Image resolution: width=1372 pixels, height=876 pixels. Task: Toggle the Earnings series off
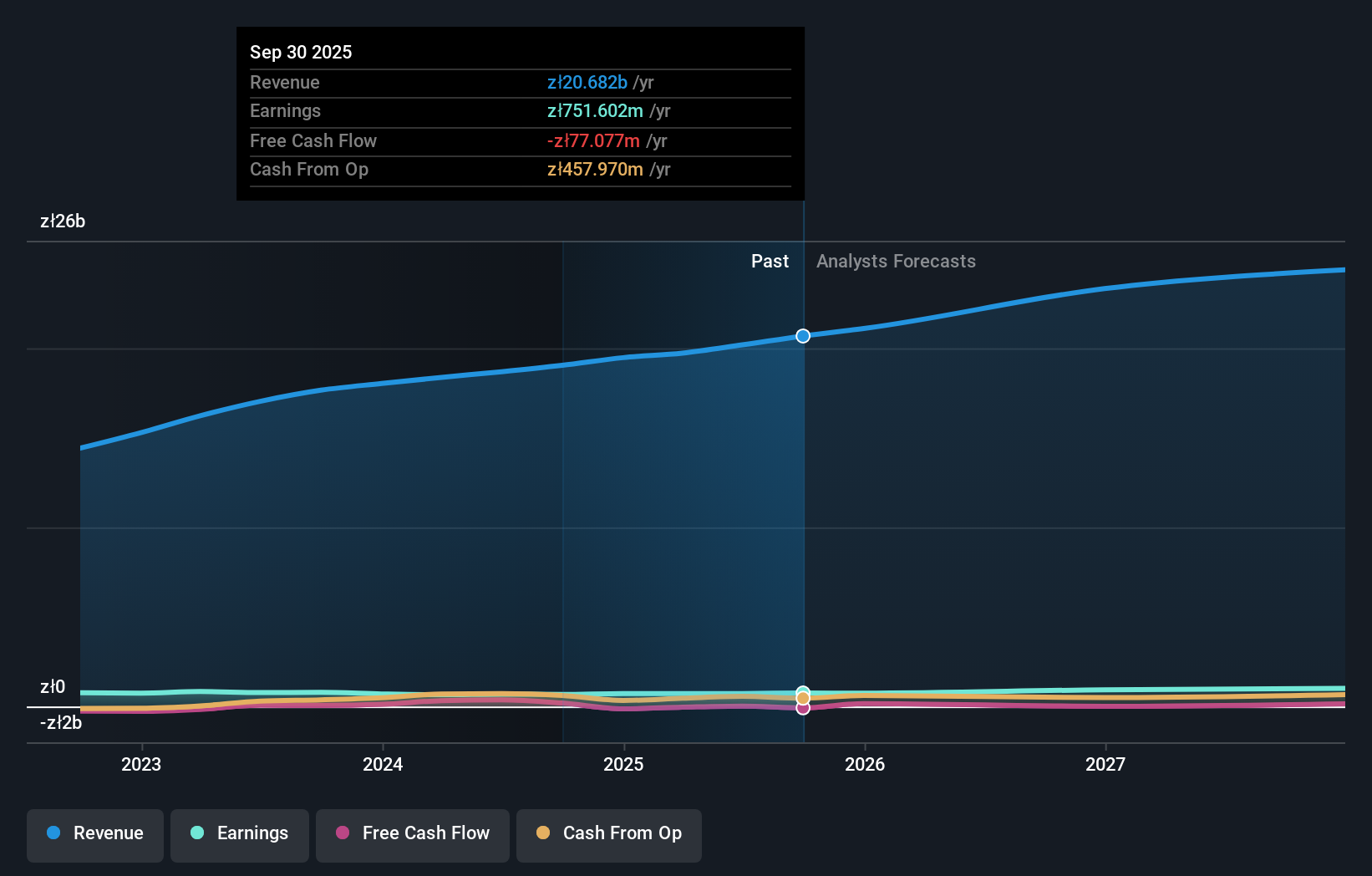pyautogui.click(x=239, y=834)
